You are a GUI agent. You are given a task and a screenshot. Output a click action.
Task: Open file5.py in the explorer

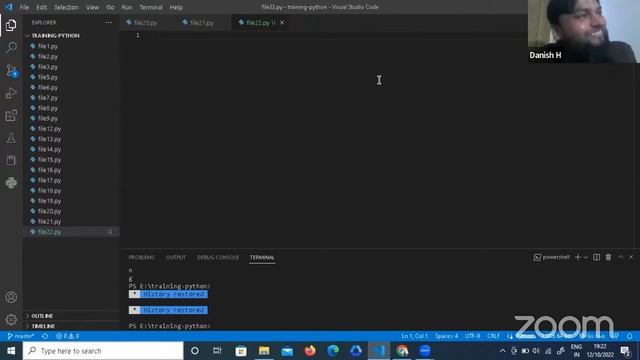pos(48,77)
